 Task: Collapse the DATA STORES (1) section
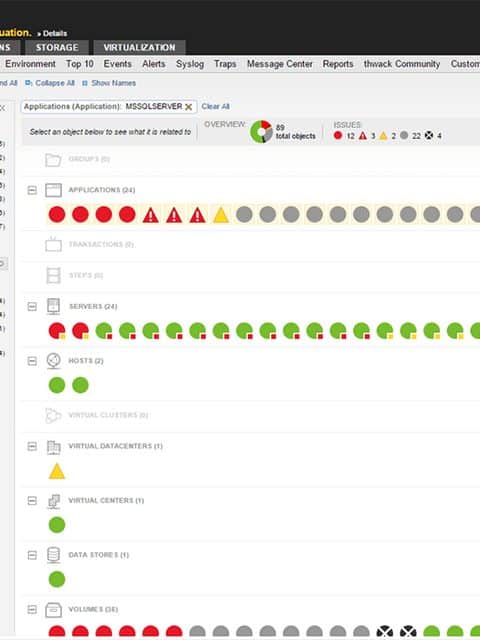[x=32, y=555]
